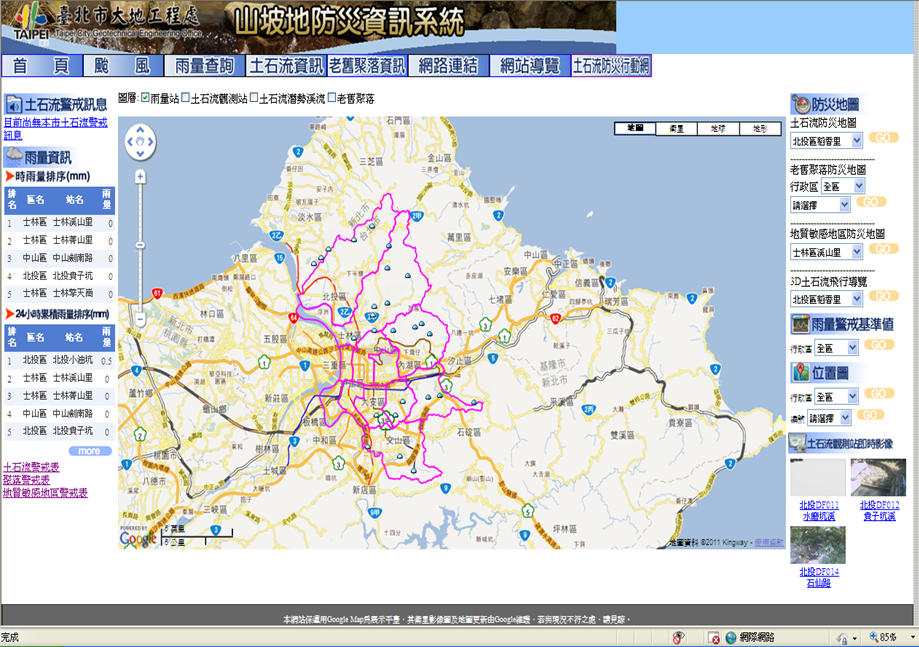This screenshot has height=647, width=919.
Task: Check the 老舊聚落 layer checkbox
Action: (332, 98)
